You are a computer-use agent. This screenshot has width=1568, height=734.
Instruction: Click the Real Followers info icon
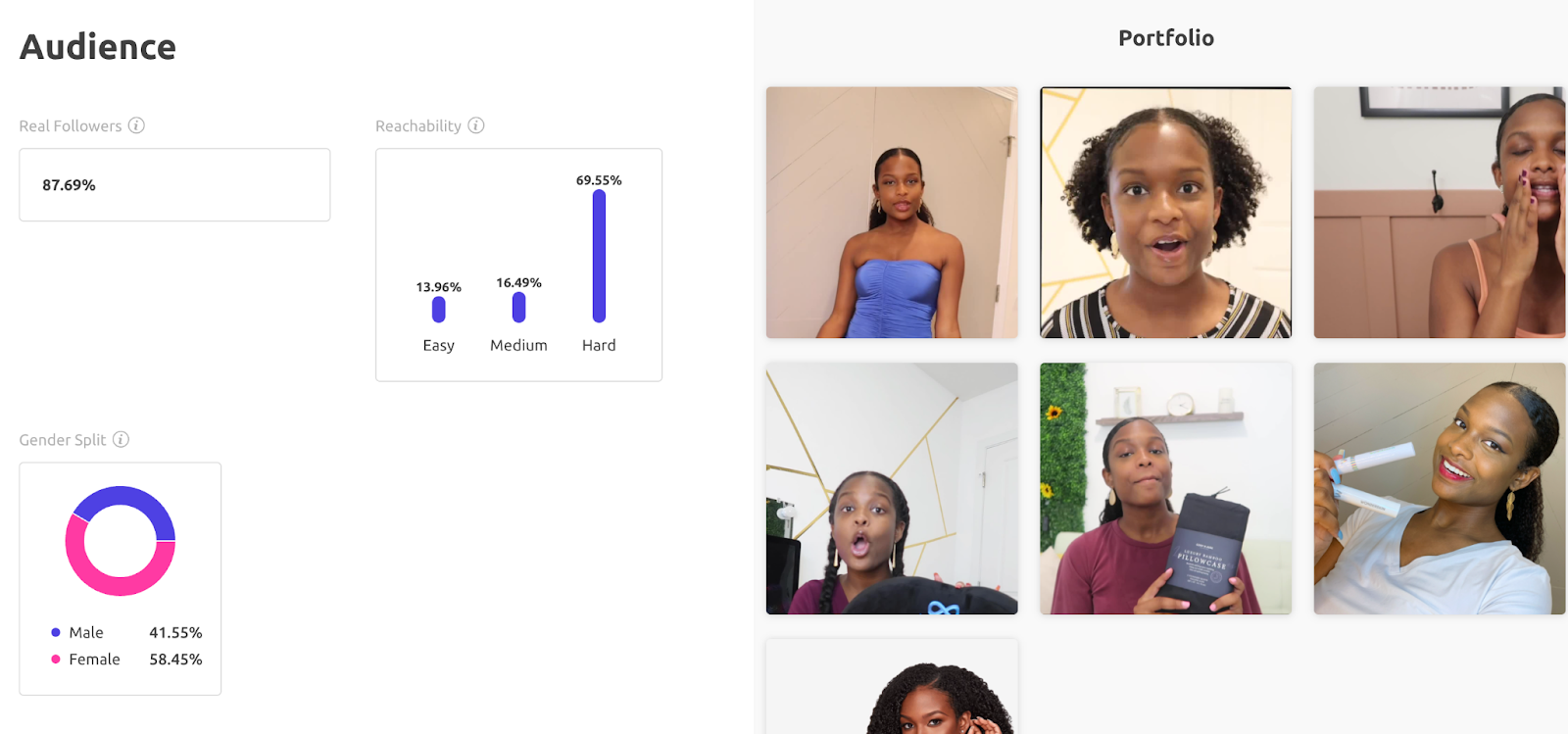(136, 125)
